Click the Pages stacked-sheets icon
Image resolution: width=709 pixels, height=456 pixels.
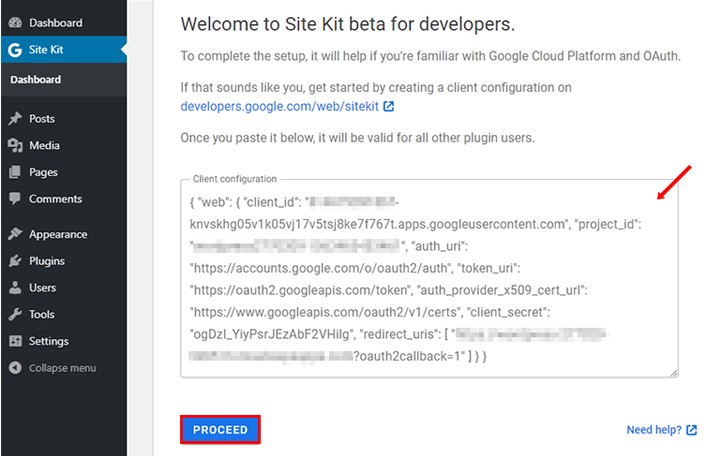point(15,172)
